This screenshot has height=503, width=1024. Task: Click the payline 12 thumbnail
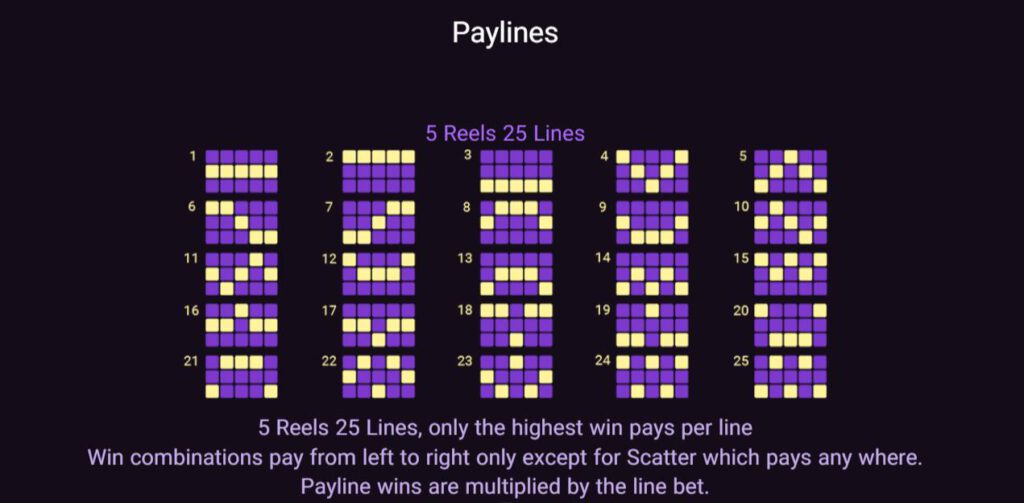(379, 273)
